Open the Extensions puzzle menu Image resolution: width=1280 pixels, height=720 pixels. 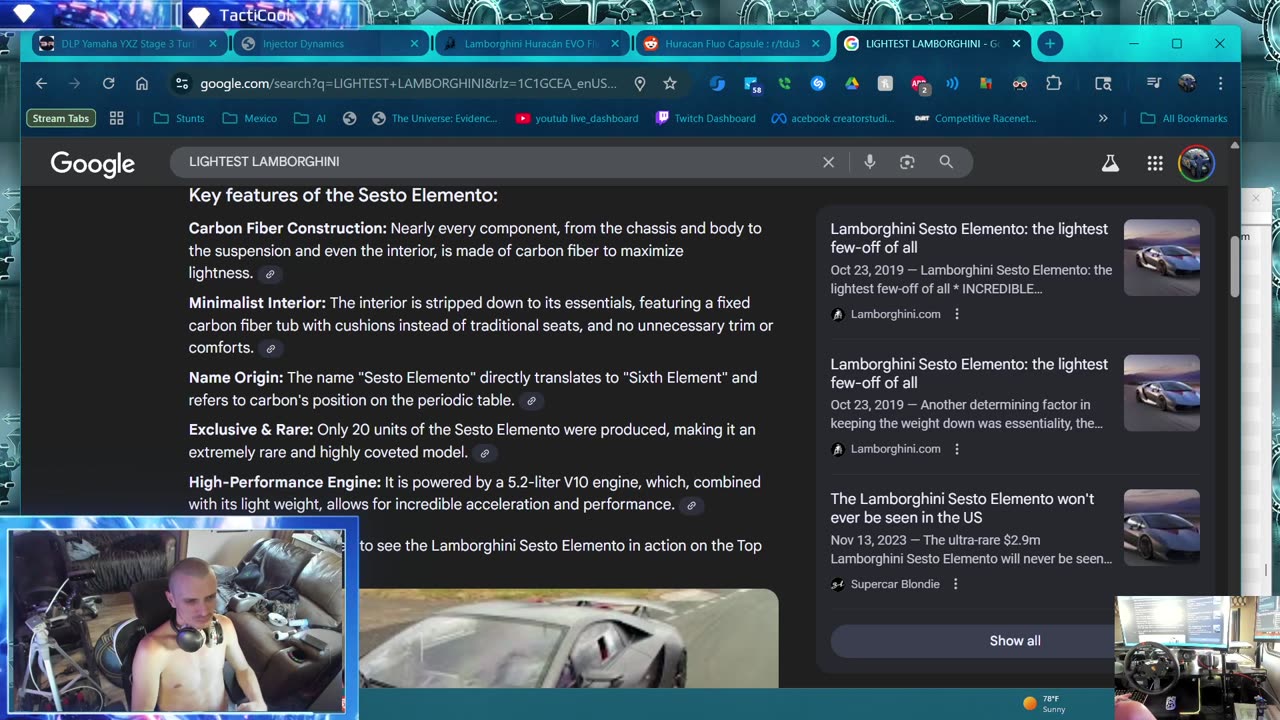click(1054, 84)
